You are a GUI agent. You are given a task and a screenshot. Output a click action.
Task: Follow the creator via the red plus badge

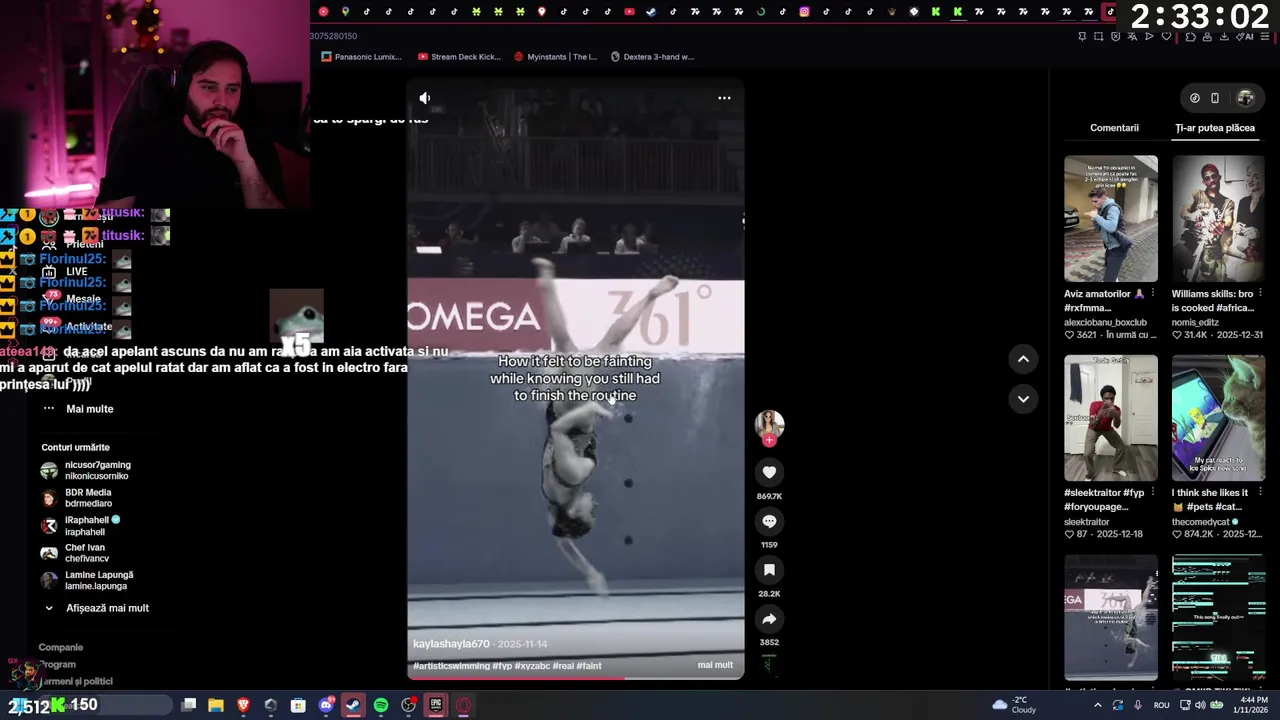(769, 441)
